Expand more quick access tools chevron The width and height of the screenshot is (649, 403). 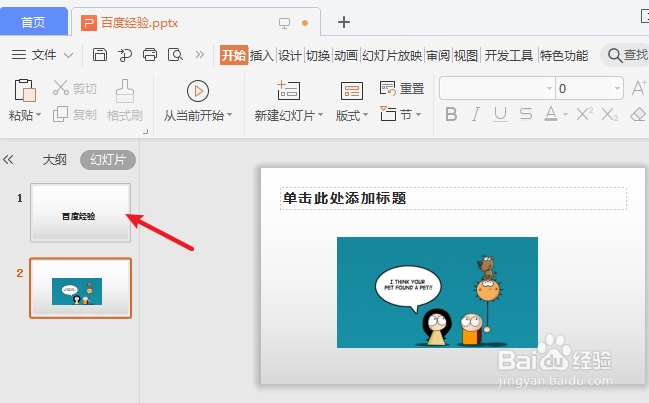[x=200, y=55]
